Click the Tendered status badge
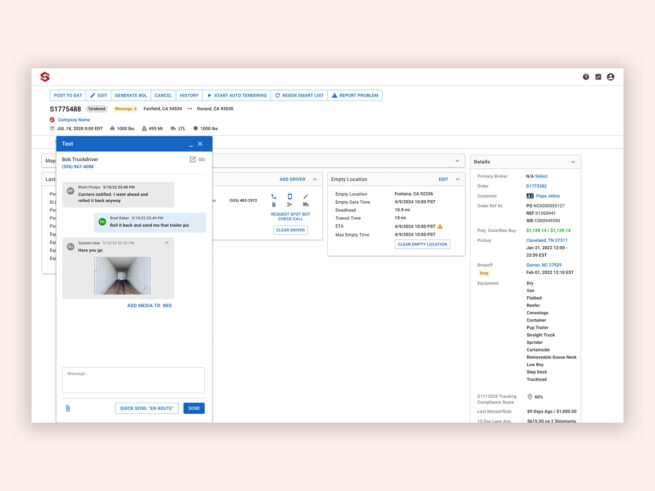The width and height of the screenshot is (655, 491). point(96,109)
